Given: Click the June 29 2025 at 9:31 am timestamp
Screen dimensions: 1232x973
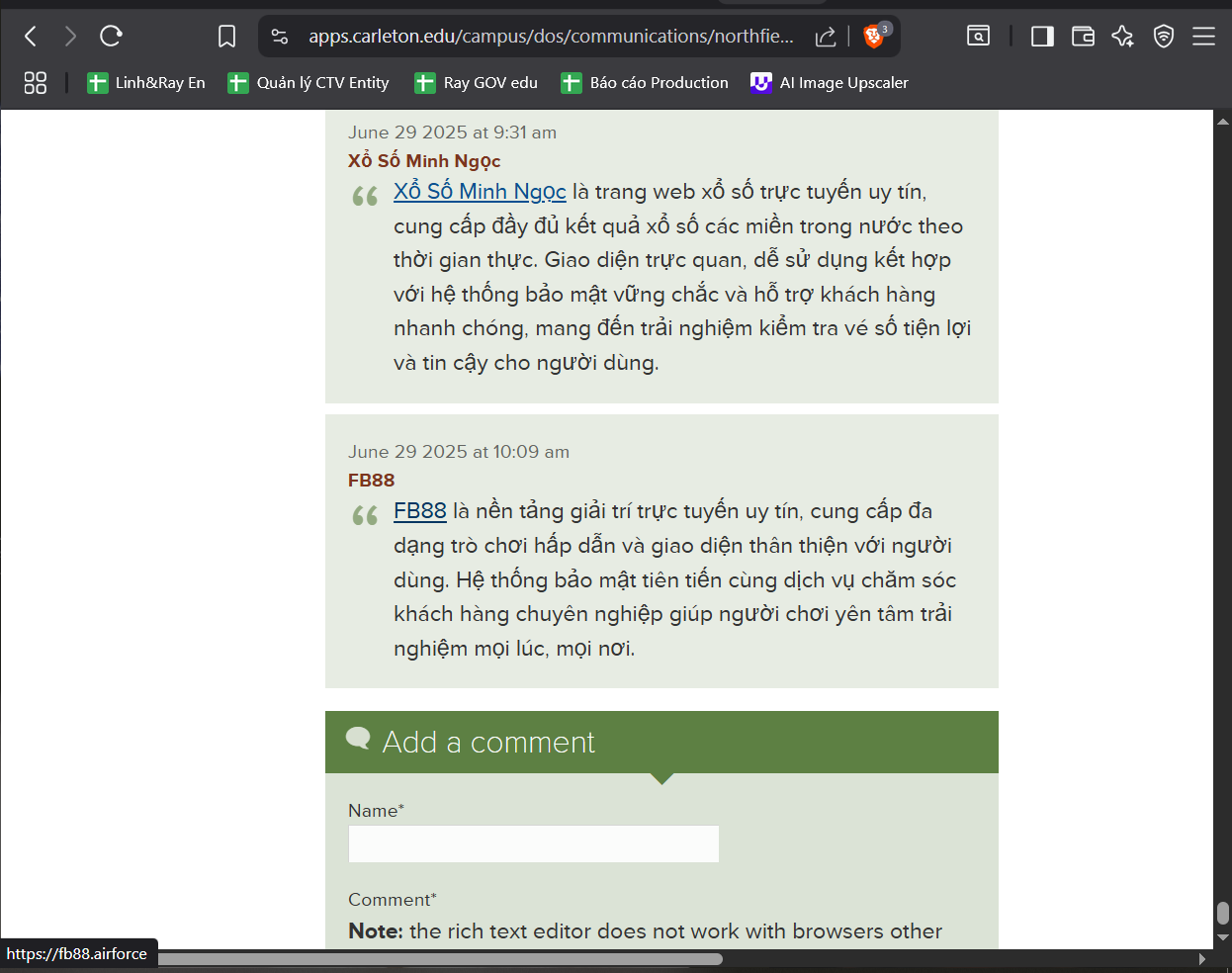Looking at the screenshot, I should pos(452,133).
